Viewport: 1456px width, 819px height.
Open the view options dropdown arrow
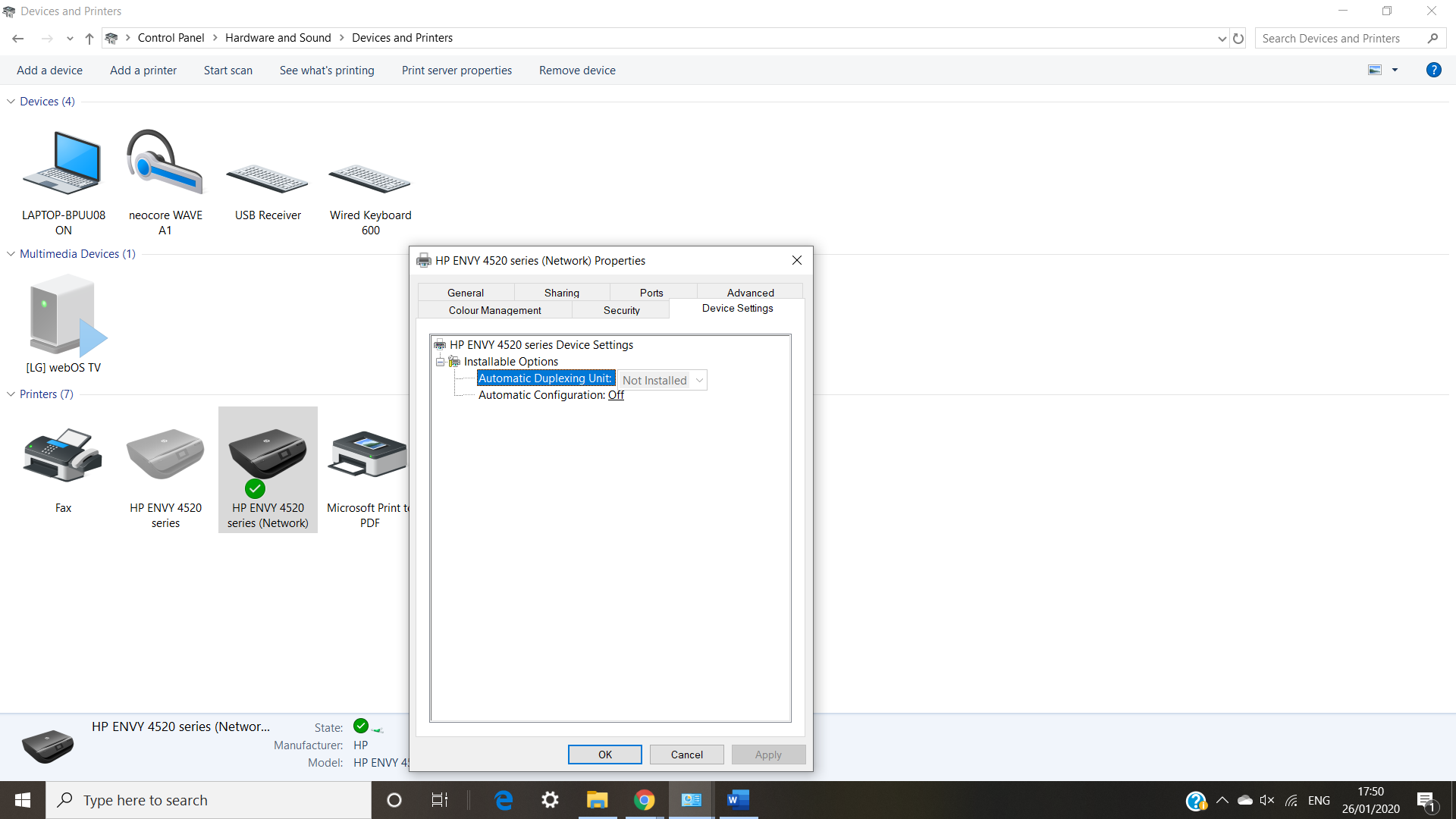1395,70
